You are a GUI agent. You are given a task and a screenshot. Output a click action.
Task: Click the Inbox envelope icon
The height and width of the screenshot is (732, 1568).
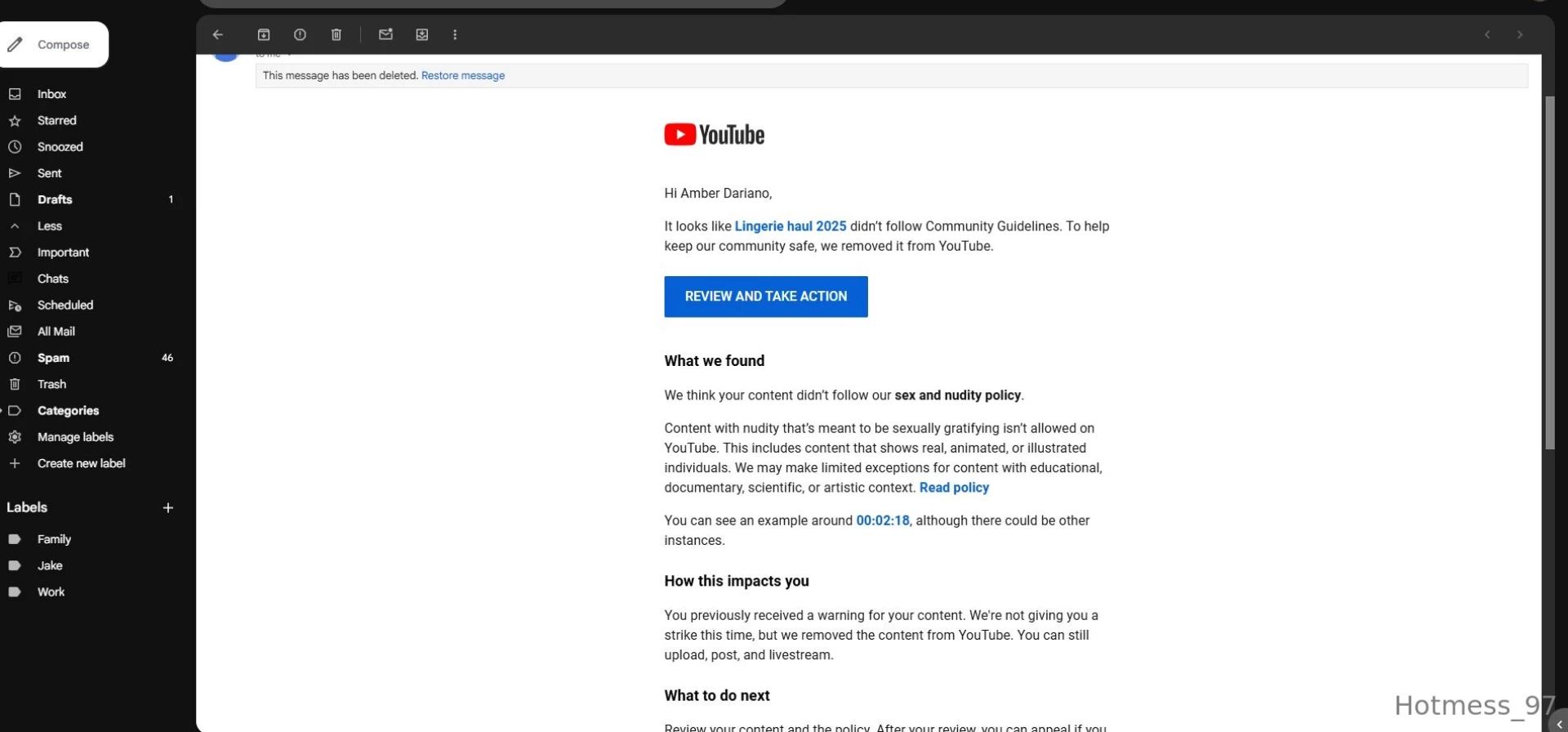[15, 94]
